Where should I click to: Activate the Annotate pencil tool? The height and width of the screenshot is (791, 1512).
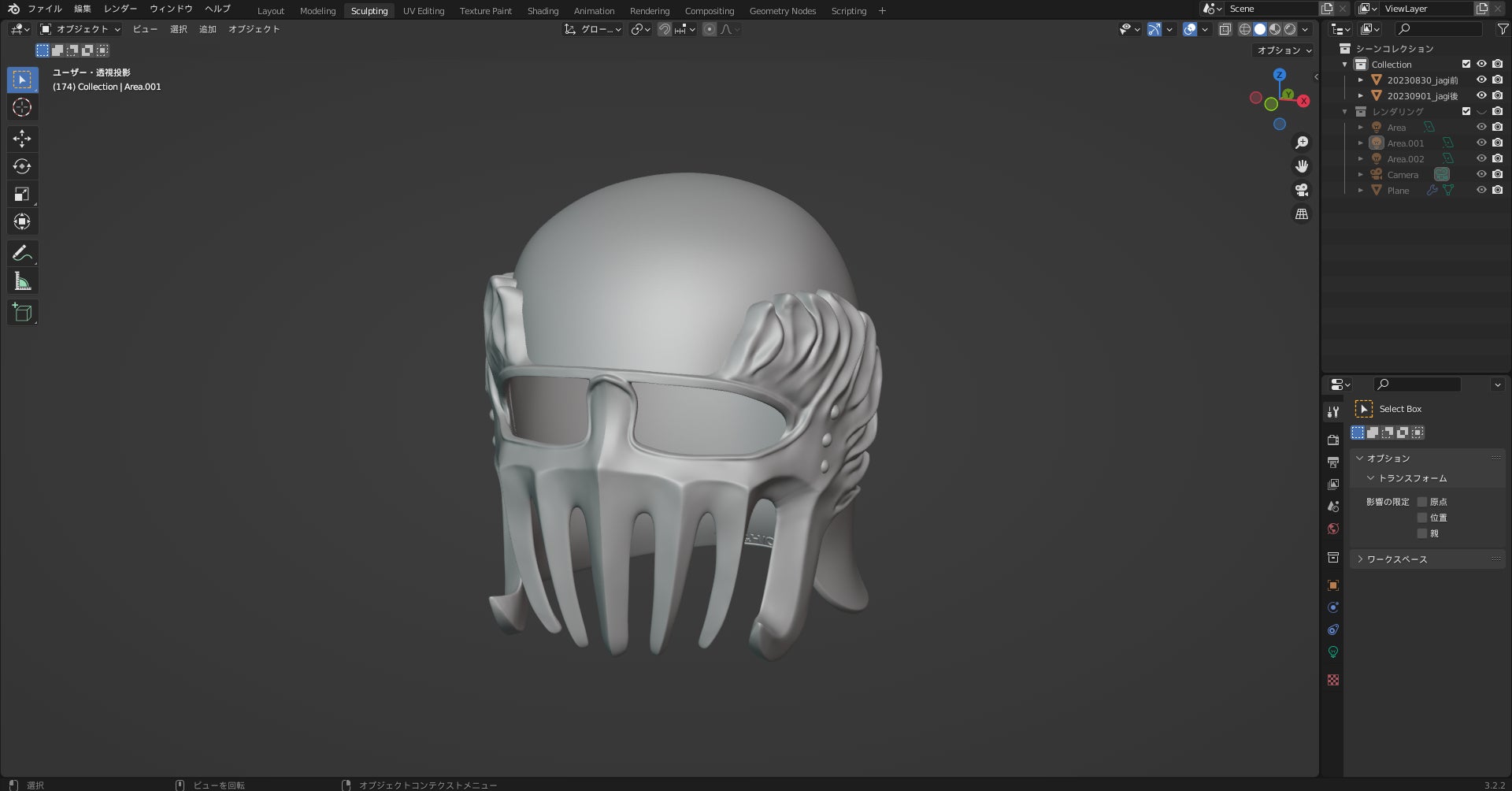click(22, 253)
